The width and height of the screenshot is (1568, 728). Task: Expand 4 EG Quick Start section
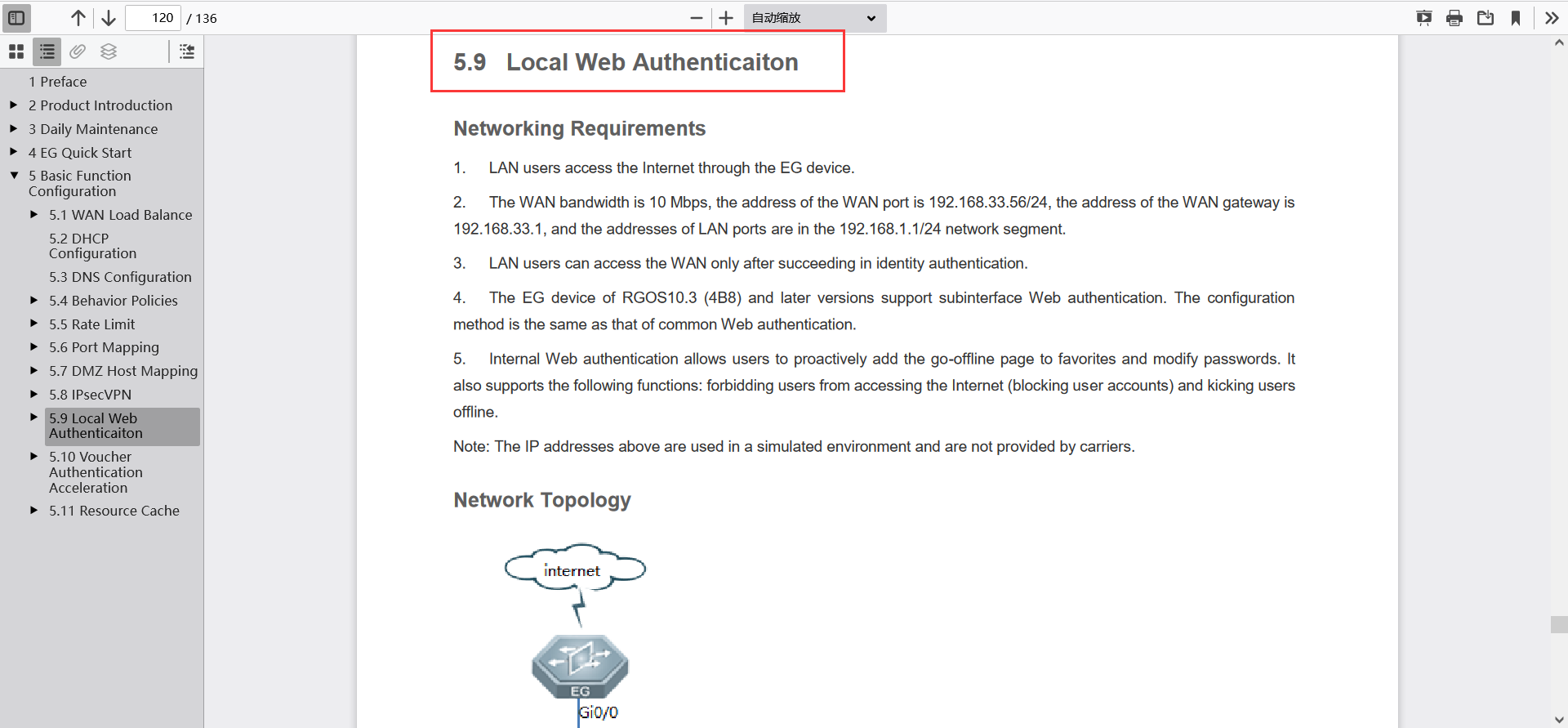point(13,152)
